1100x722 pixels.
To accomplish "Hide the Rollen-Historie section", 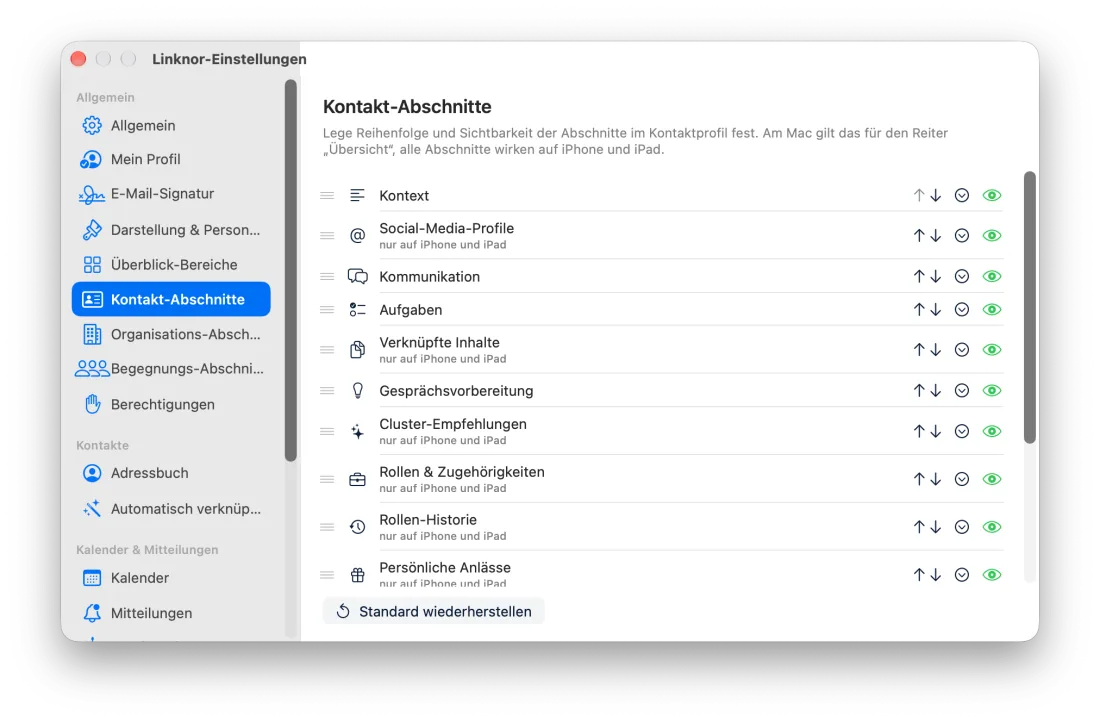I will pyautogui.click(x=992, y=527).
